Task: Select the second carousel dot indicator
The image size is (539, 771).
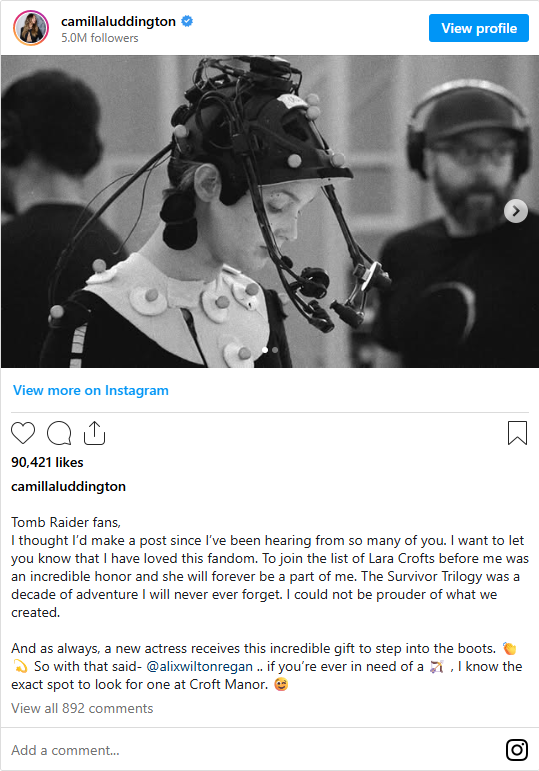Action: (x=275, y=350)
